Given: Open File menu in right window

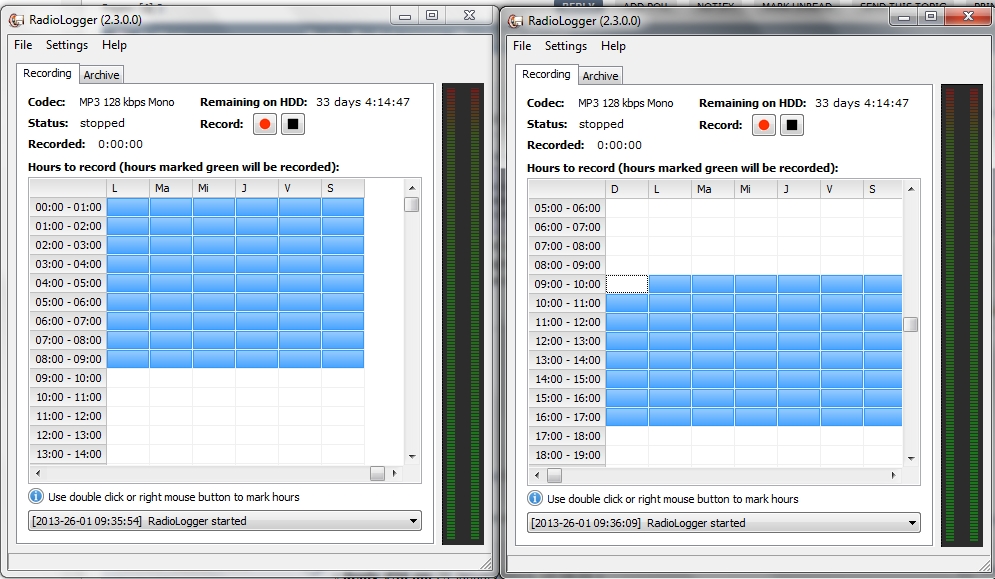Looking at the screenshot, I should [x=522, y=46].
